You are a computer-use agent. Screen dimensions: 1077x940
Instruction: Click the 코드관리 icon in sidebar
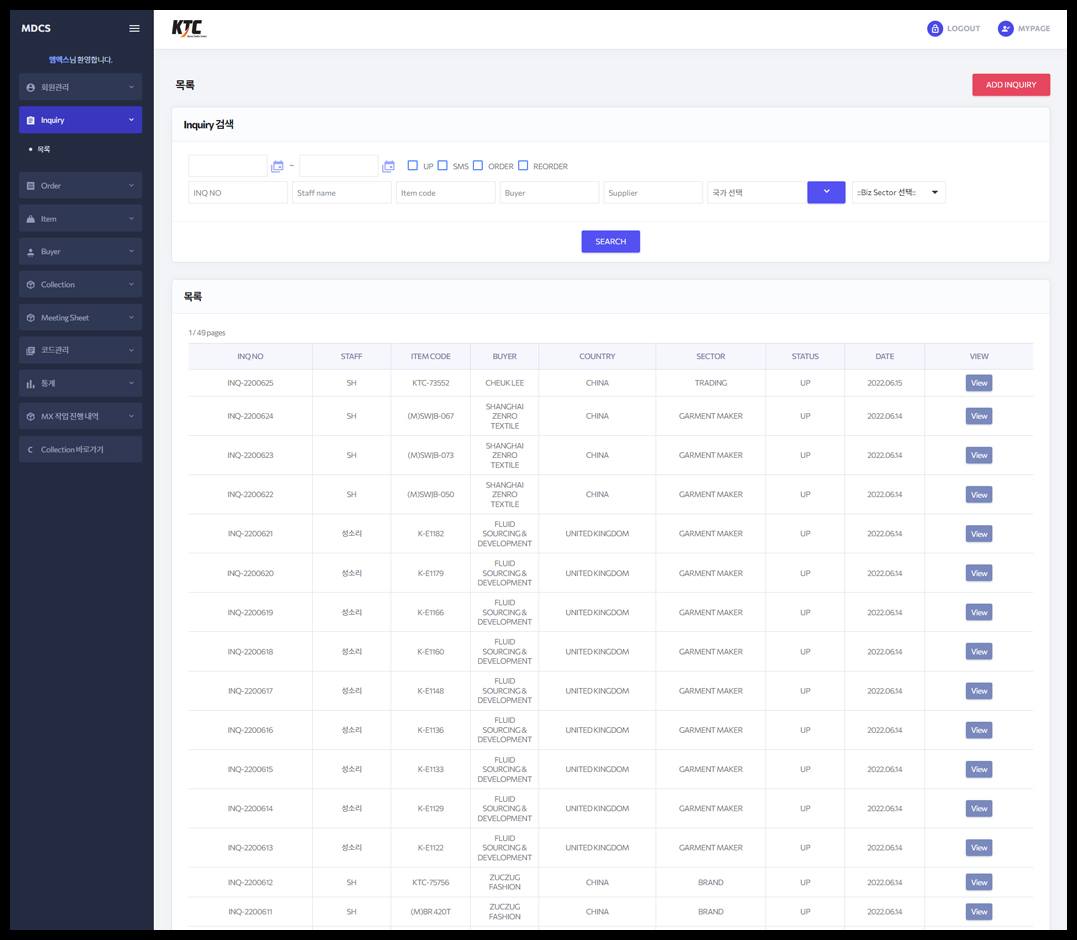pos(30,350)
